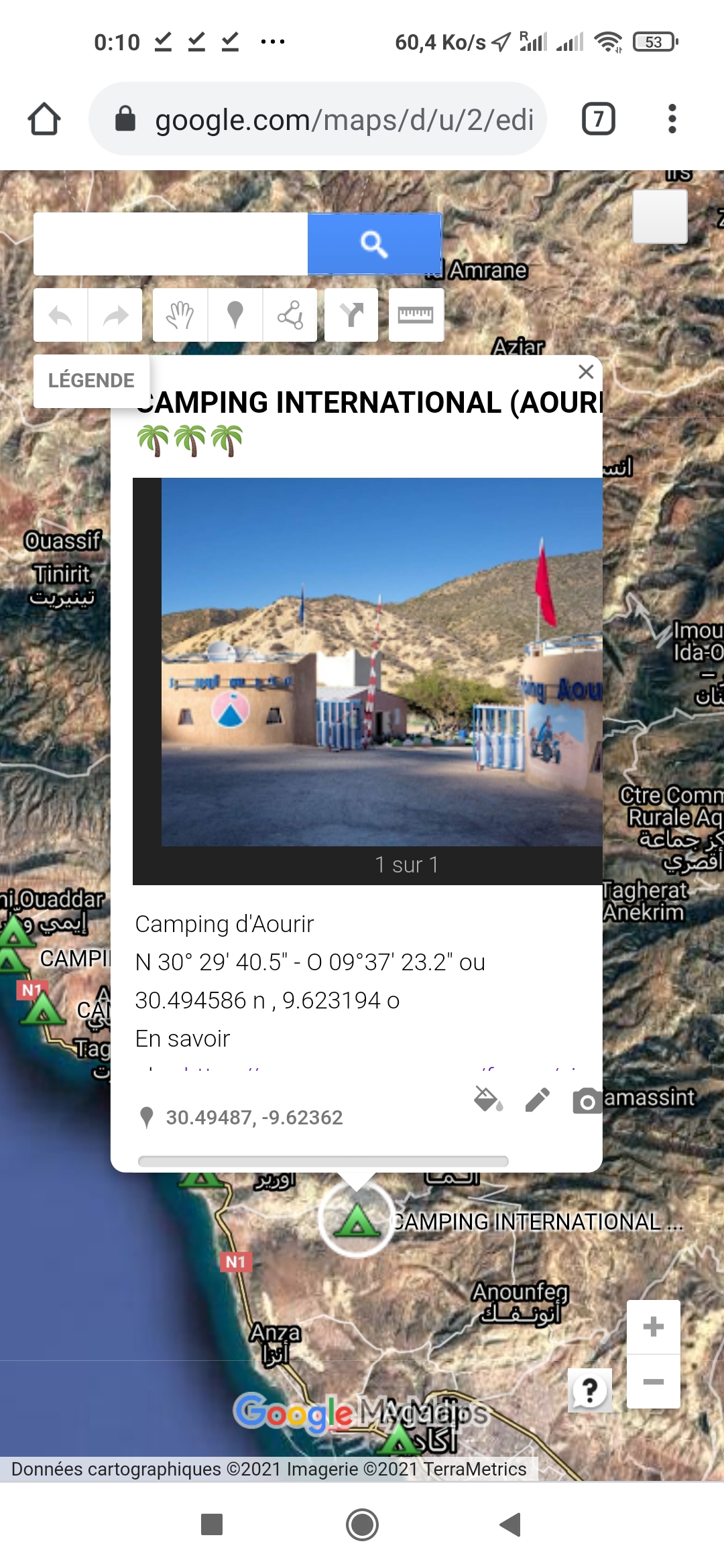Select the hand pan tool
This screenshot has height=1568, width=724.
[180, 315]
